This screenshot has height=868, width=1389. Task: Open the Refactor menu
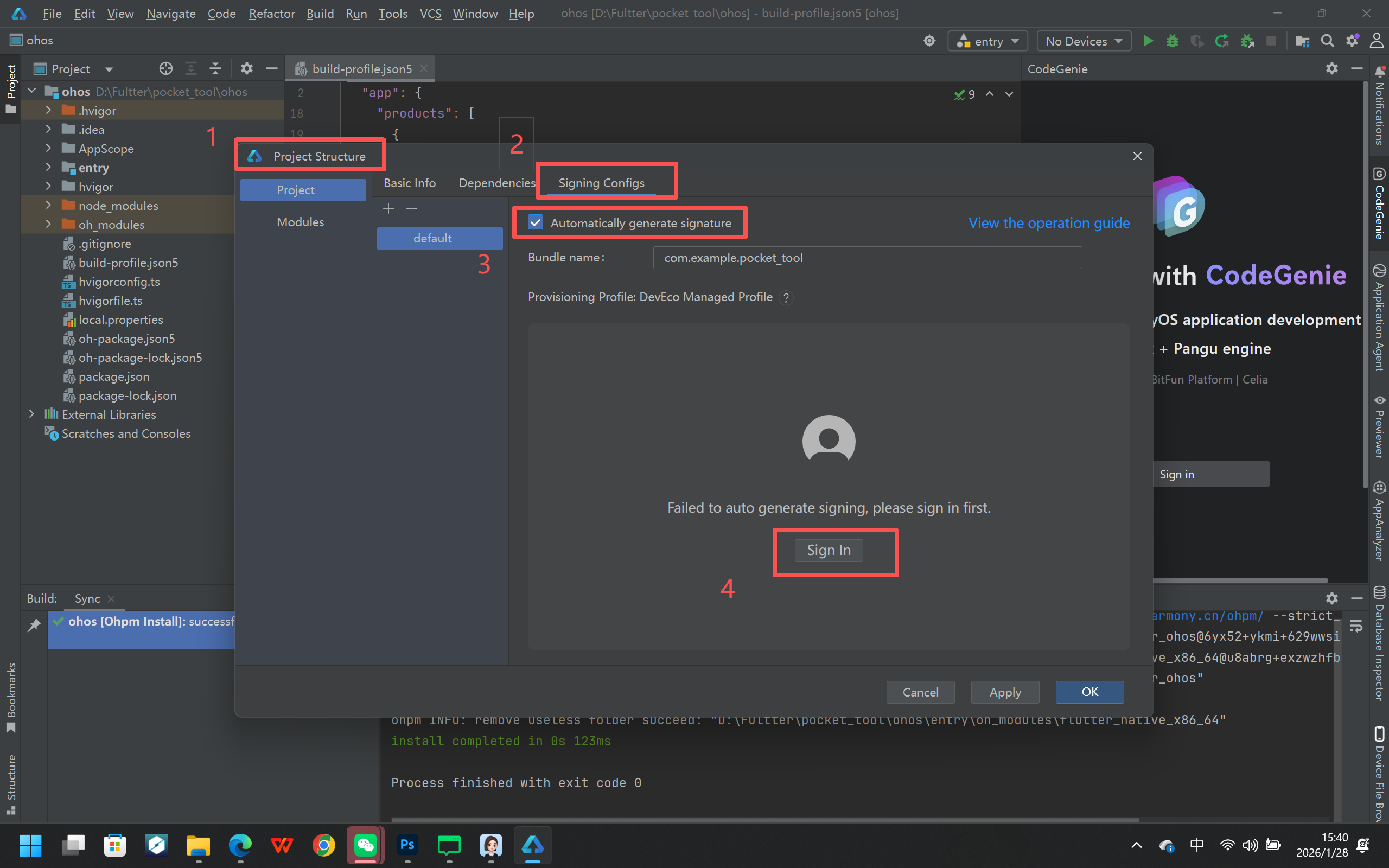(271, 13)
